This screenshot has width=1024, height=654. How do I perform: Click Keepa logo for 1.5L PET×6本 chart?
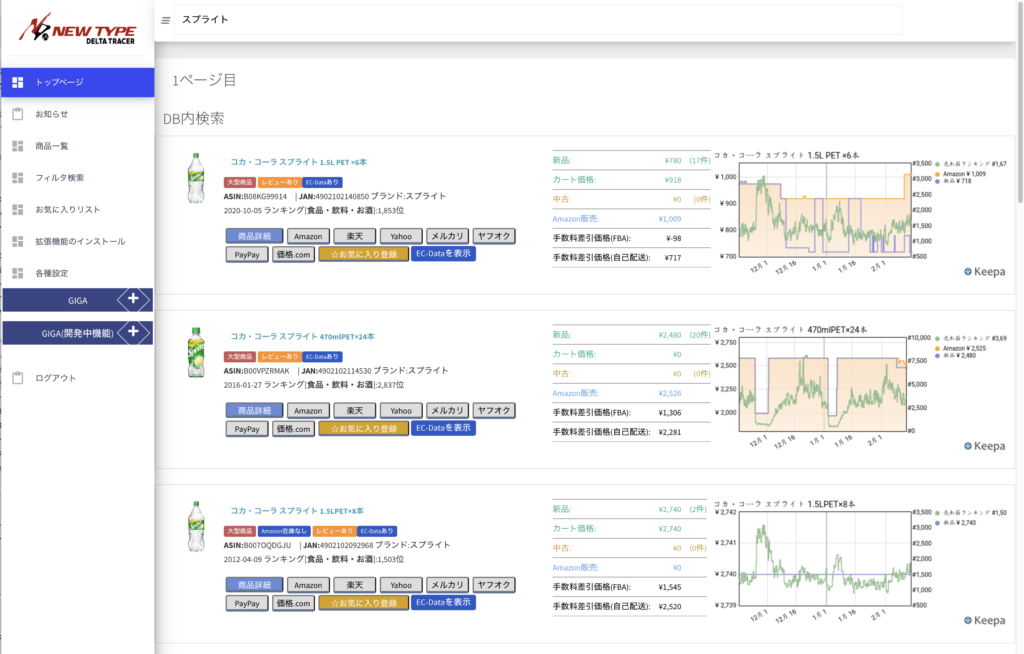coord(985,272)
